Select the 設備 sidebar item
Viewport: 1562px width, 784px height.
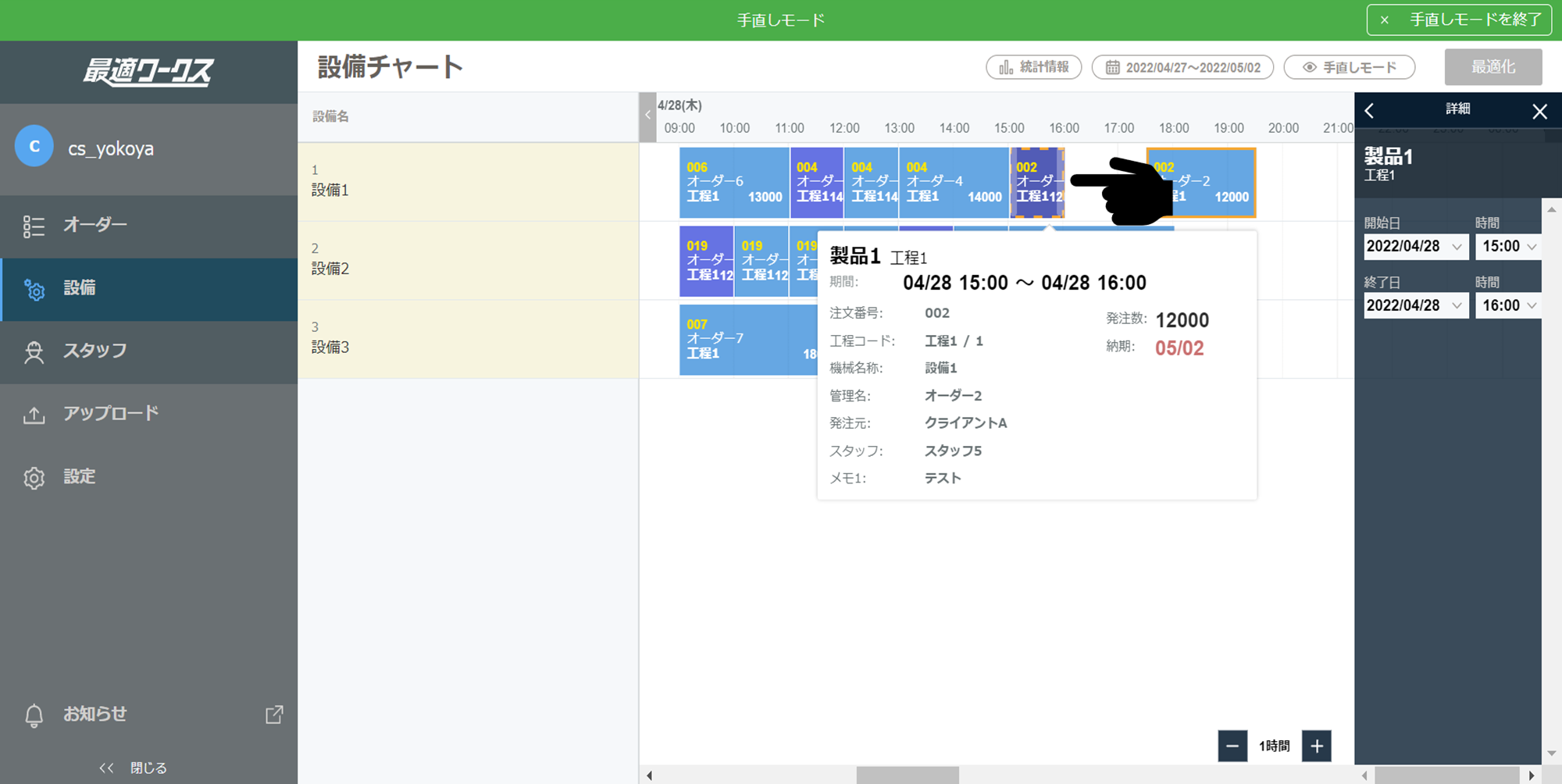(148, 289)
